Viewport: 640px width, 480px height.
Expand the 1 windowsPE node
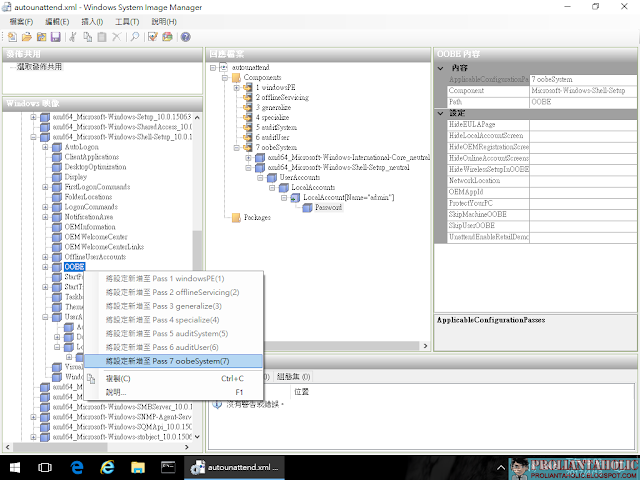tap(236, 87)
